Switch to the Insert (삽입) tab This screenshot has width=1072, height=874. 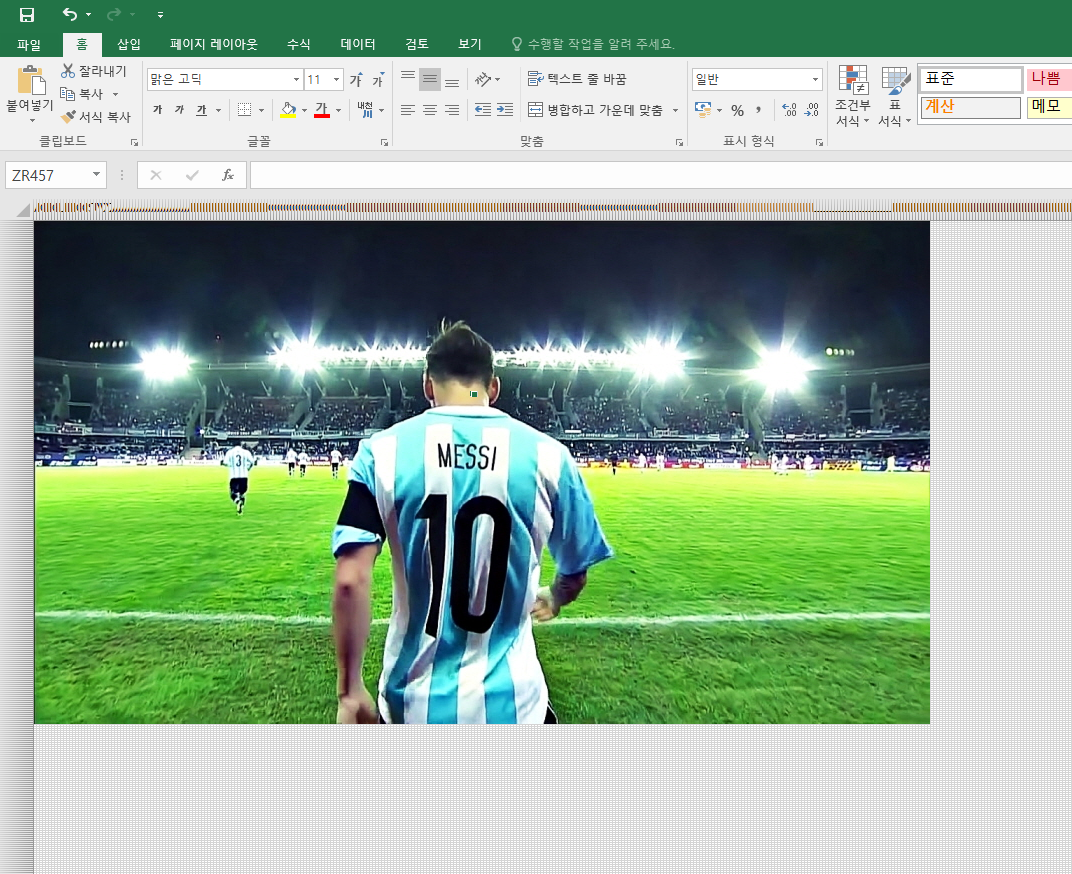(129, 44)
